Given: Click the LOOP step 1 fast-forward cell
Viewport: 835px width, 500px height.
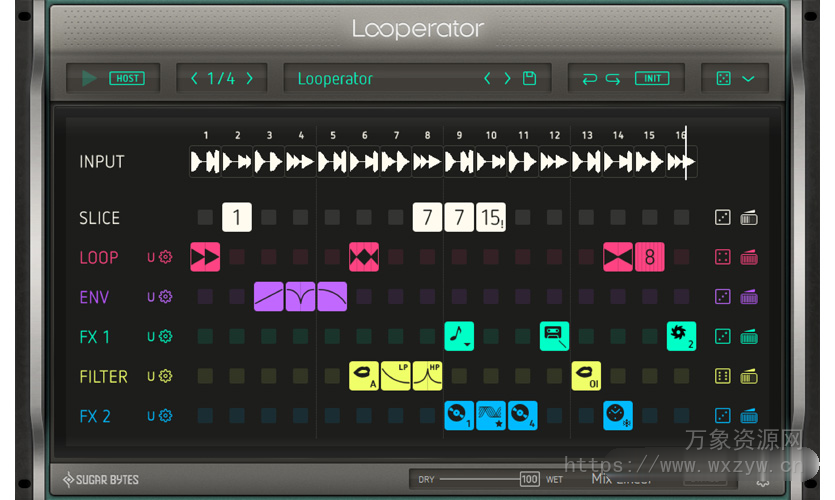Looking at the screenshot, I should (205, 257).
